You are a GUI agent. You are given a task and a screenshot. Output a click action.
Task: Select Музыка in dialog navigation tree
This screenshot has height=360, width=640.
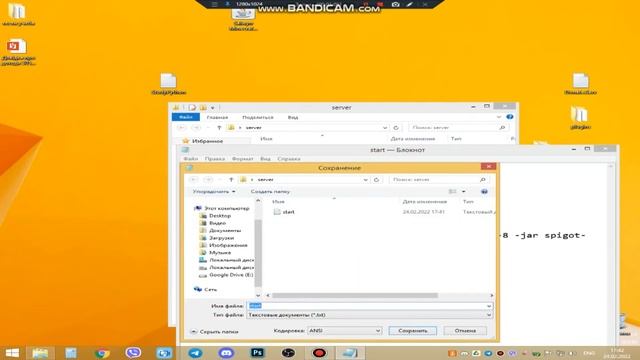(220, 252)
